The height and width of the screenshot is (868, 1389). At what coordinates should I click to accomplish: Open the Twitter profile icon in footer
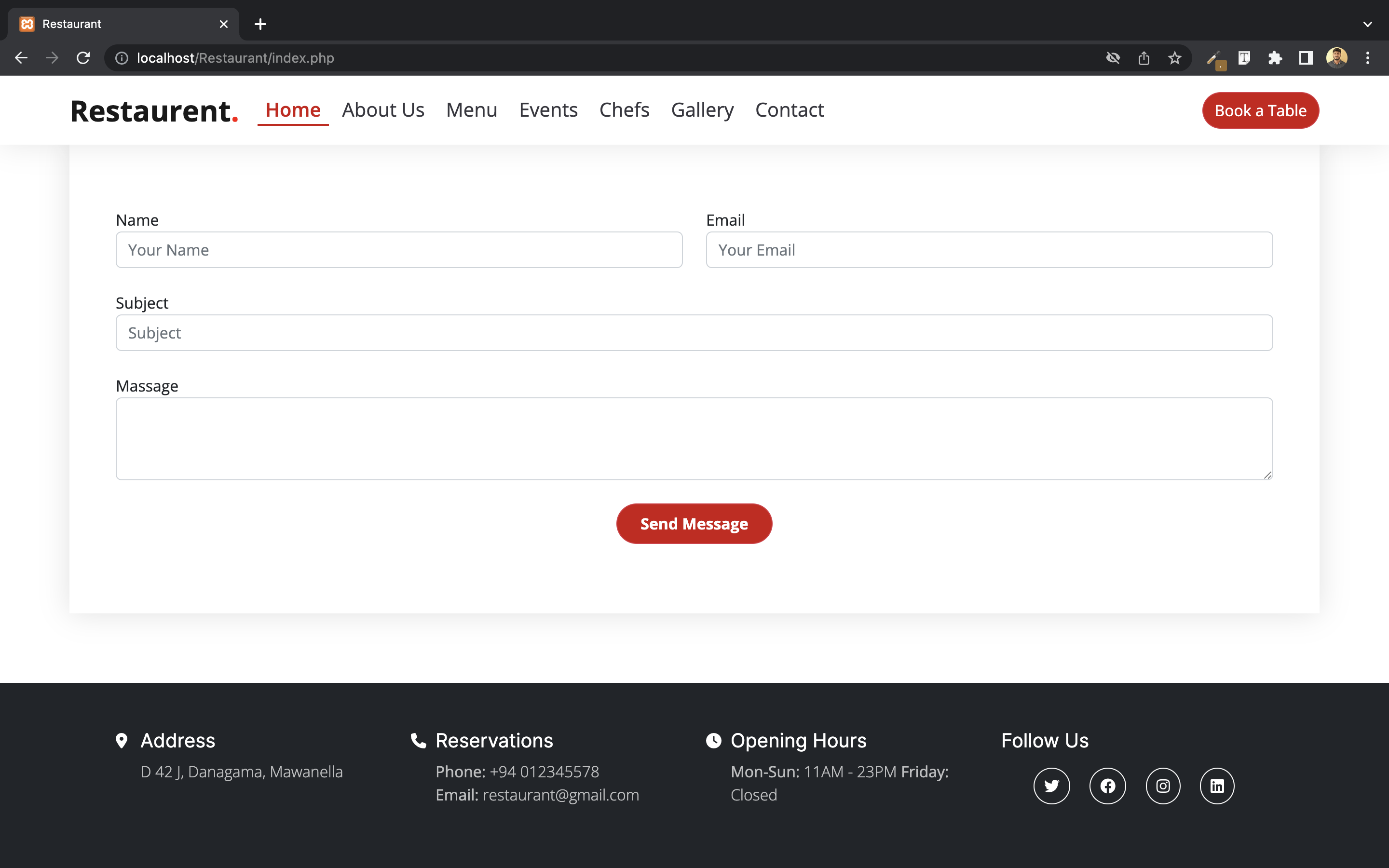click(1051, 786)
